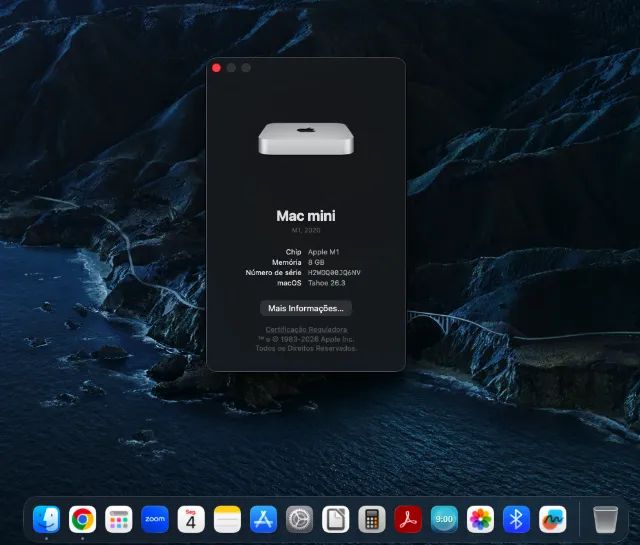The height and width of the screenshot is (545, 640).
Task: Launch Freeform from the Dock
Action: coord(553,519)
